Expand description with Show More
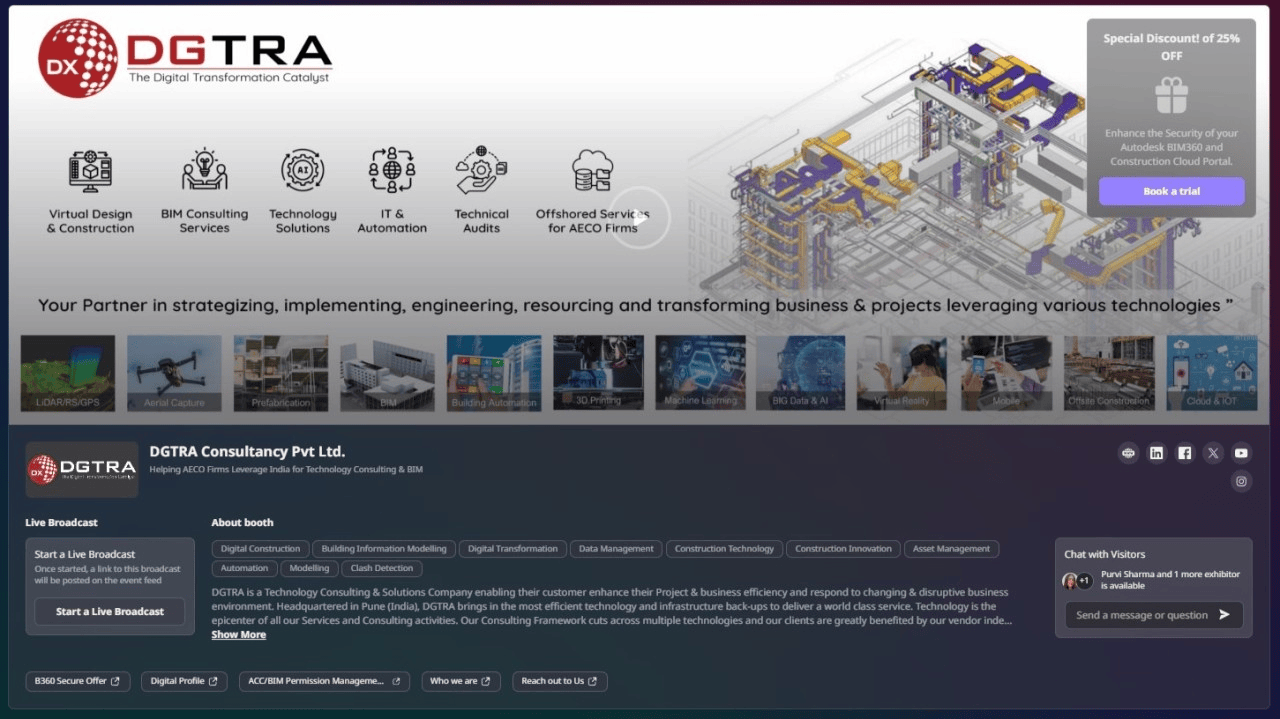 pos(238,635)
